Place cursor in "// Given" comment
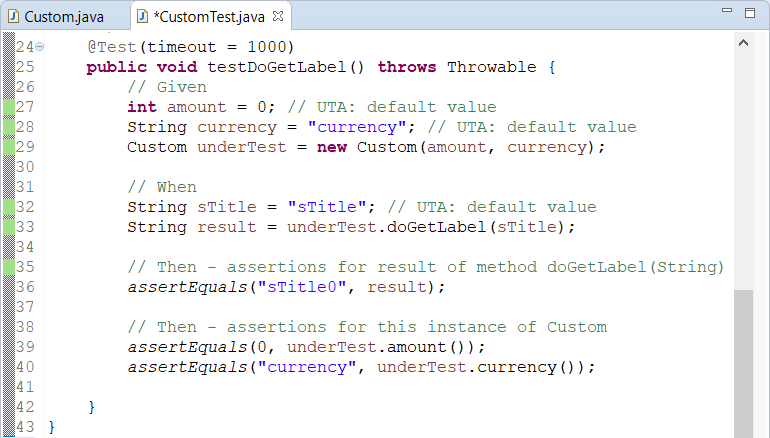 pyautogui.click(x=167, y=87)
